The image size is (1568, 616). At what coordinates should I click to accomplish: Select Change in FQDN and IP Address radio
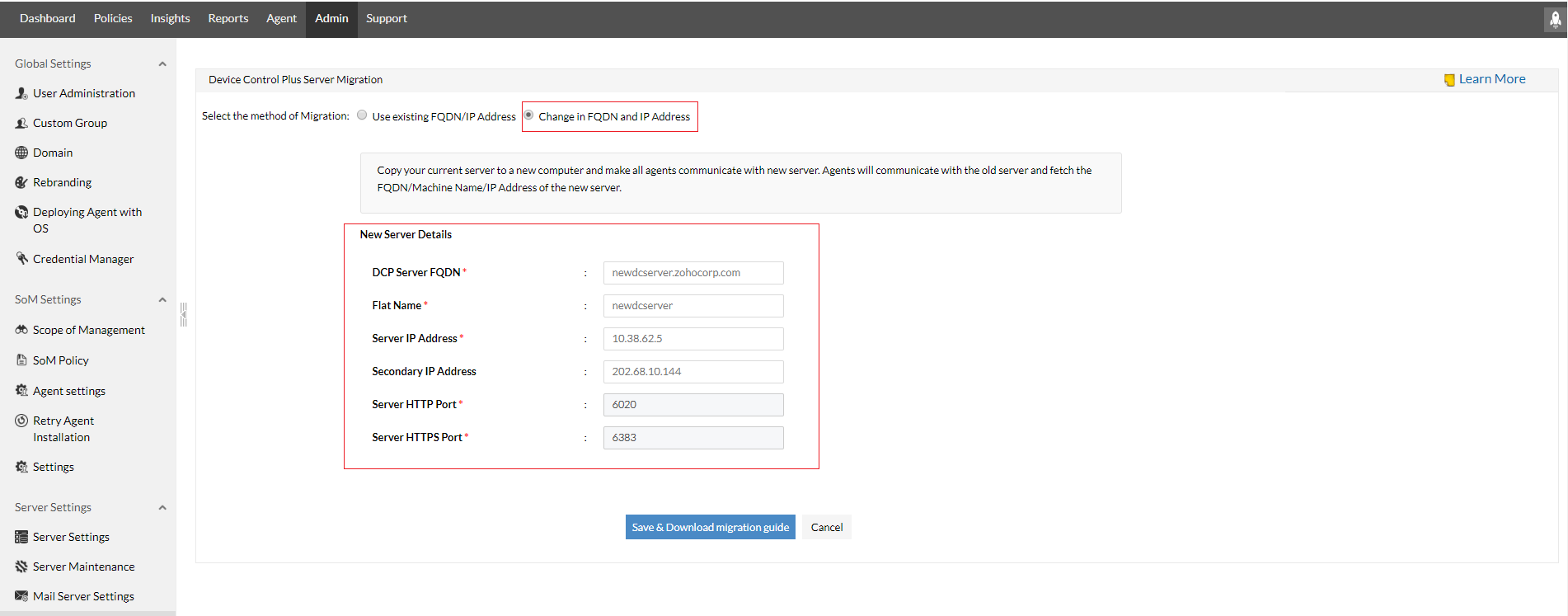pyautogui.click(x=528, y=115)
